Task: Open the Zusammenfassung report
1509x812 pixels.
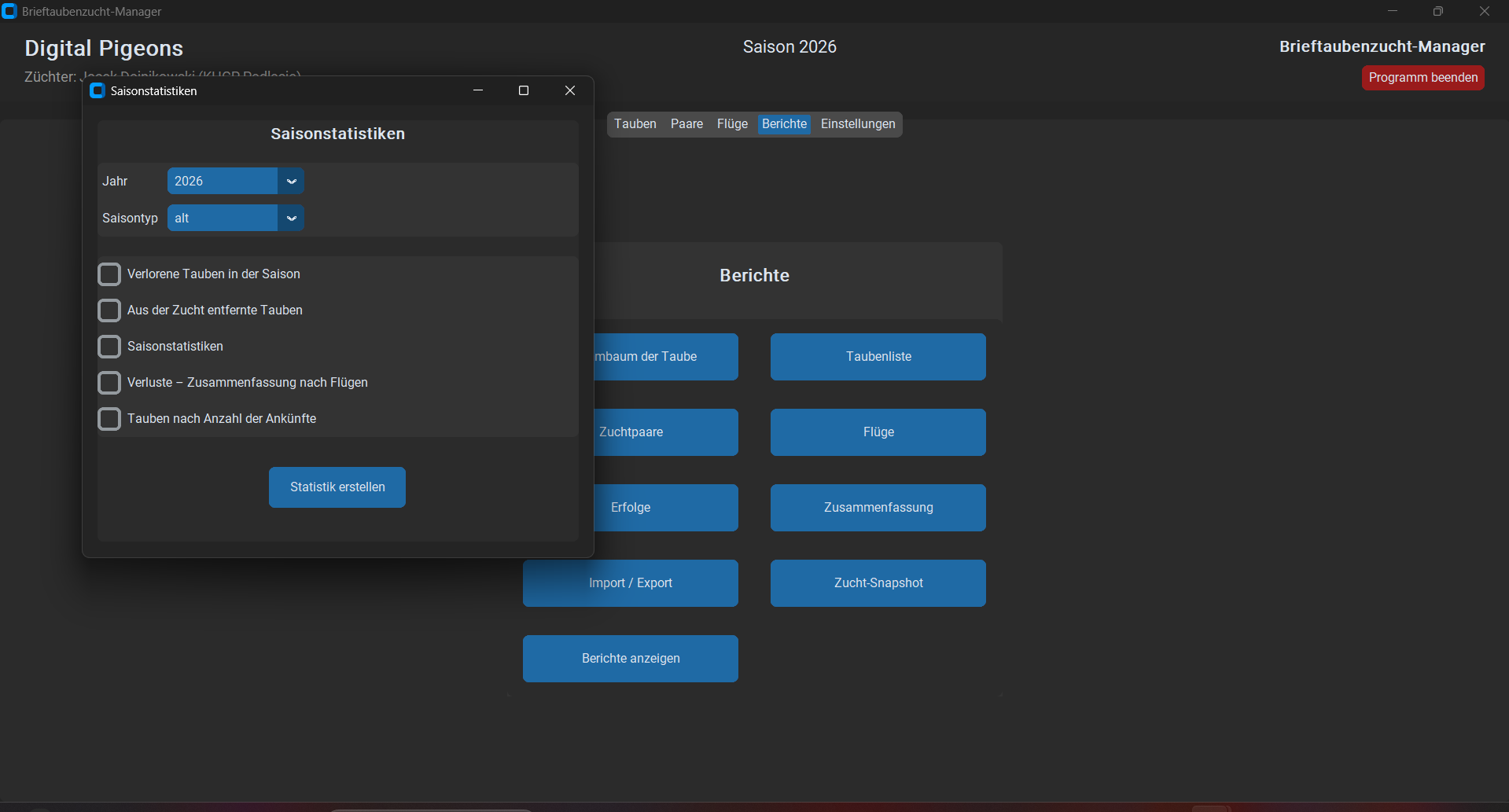Action: coord(878,508)
